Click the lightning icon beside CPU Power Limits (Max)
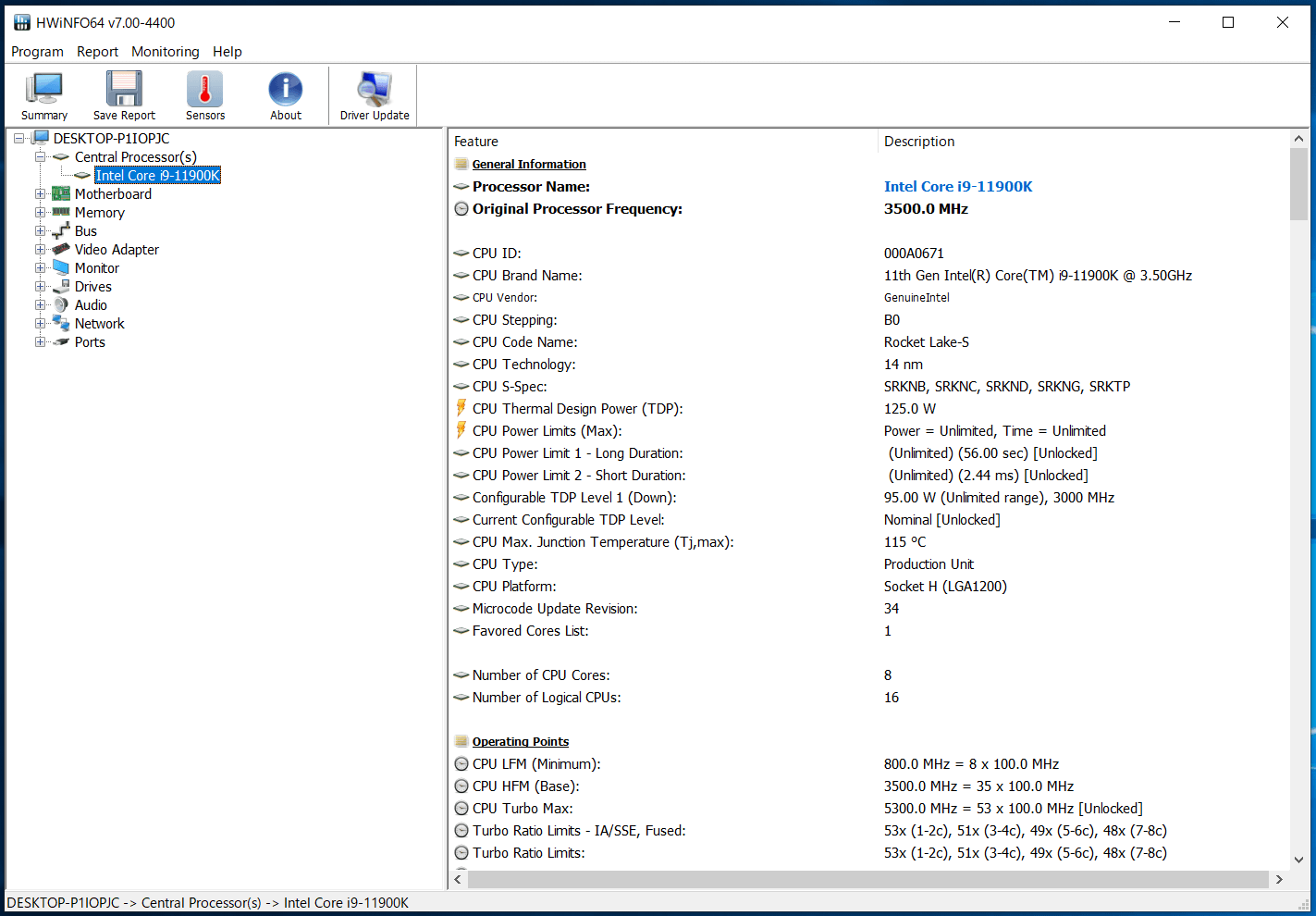Image resolution: width=1316 pixels, height=916 pixels. 461,430
